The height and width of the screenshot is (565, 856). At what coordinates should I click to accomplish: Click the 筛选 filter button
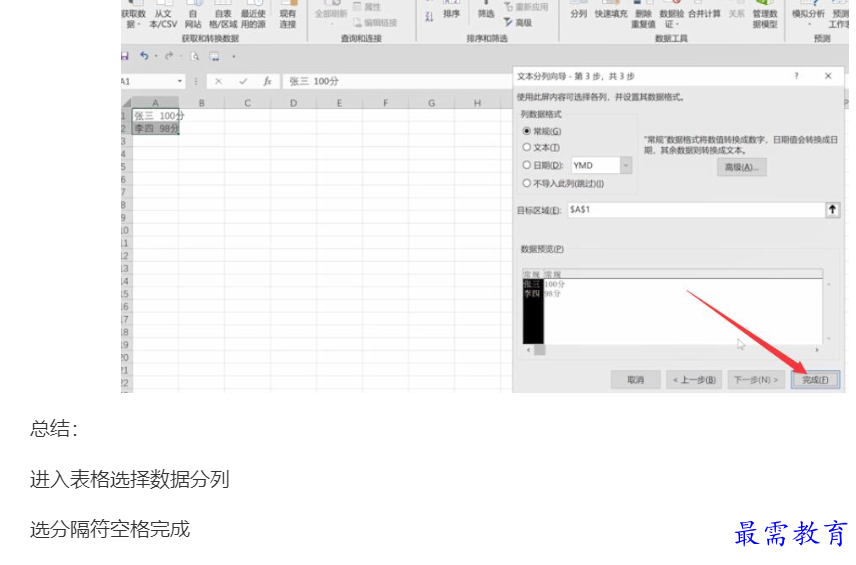pos(485,12)
